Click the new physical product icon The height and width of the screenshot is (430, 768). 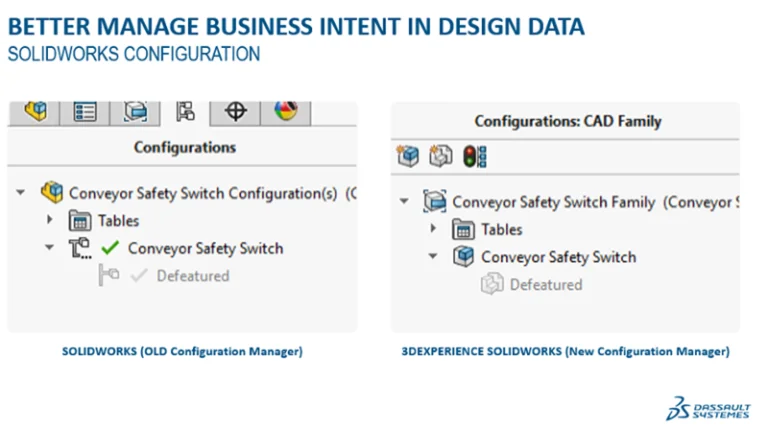pos(408,156)
